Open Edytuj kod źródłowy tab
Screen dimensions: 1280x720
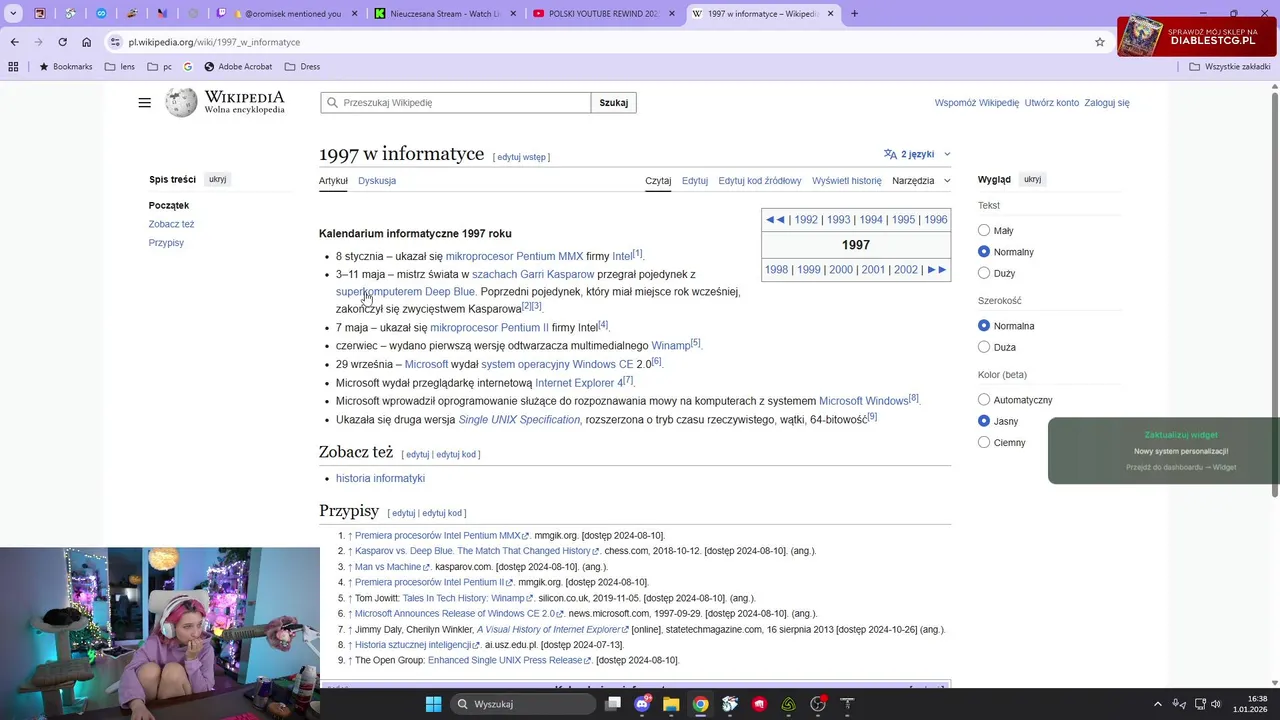coord(760,181)
